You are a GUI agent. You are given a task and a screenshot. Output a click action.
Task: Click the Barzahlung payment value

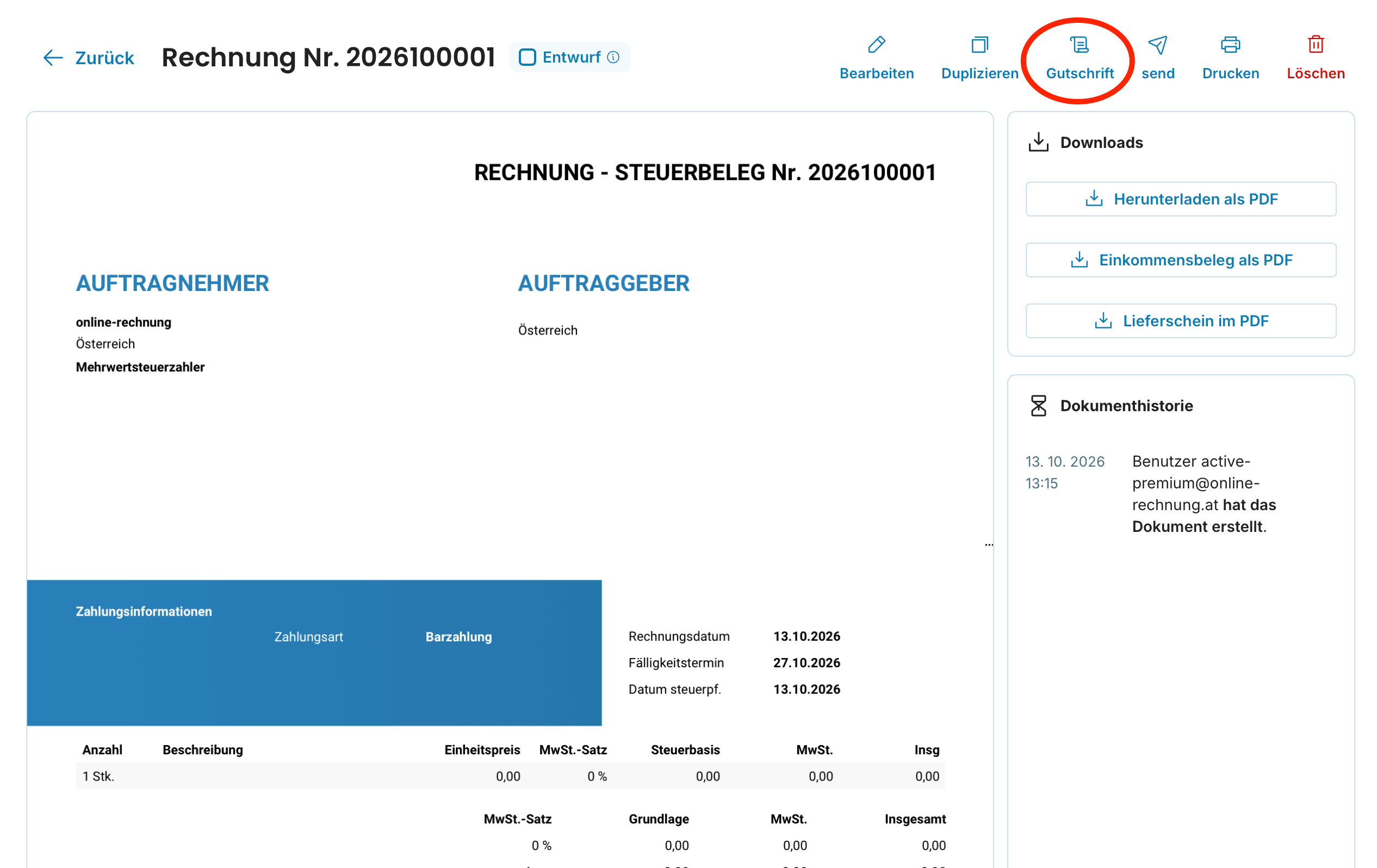(458, 637)
